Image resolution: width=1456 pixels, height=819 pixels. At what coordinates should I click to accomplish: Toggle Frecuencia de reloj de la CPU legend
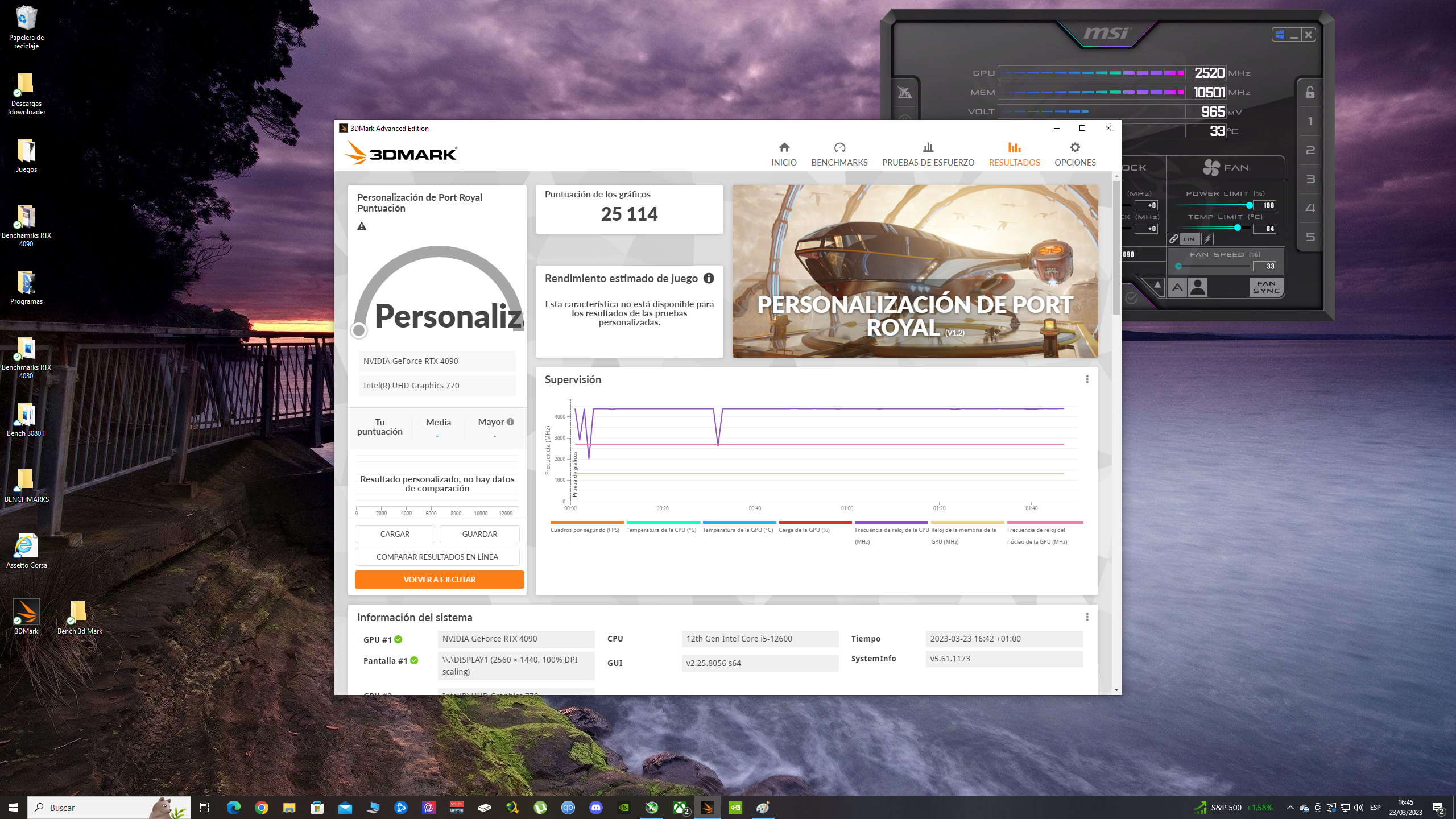[891, 533]
